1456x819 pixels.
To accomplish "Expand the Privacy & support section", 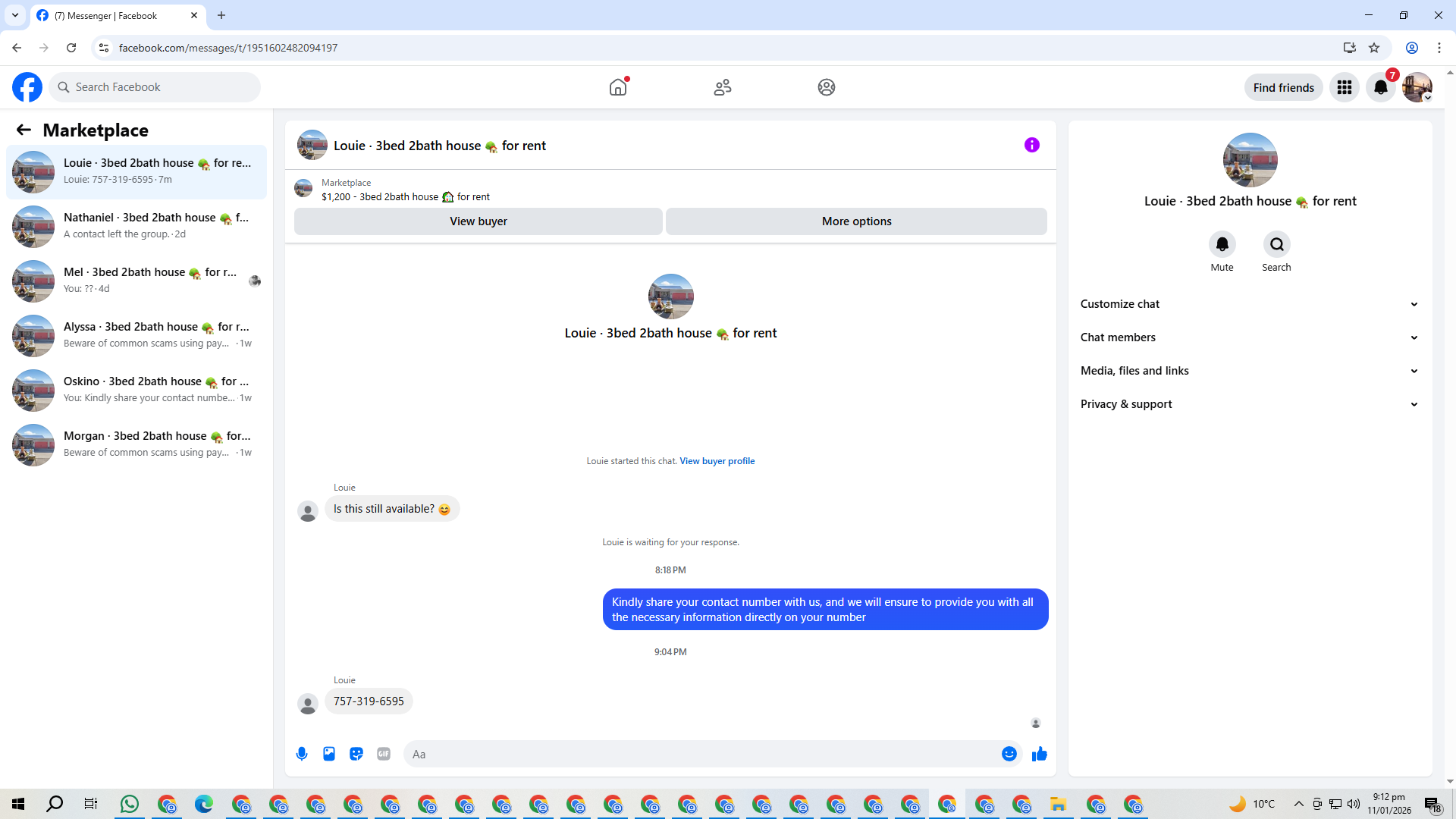I will pyautogui.click(x=1250, y=404).
